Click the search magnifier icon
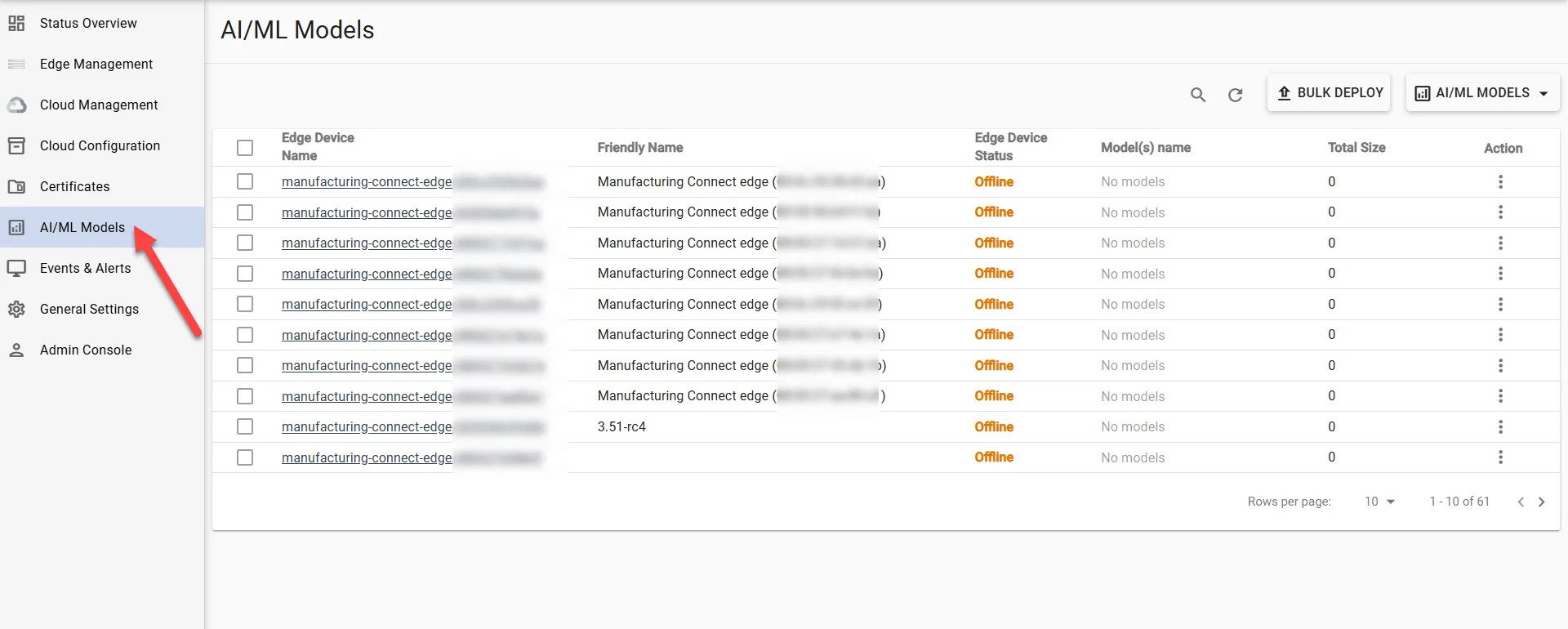The height and width of the screenshot is (629, 1568). 1198,95
